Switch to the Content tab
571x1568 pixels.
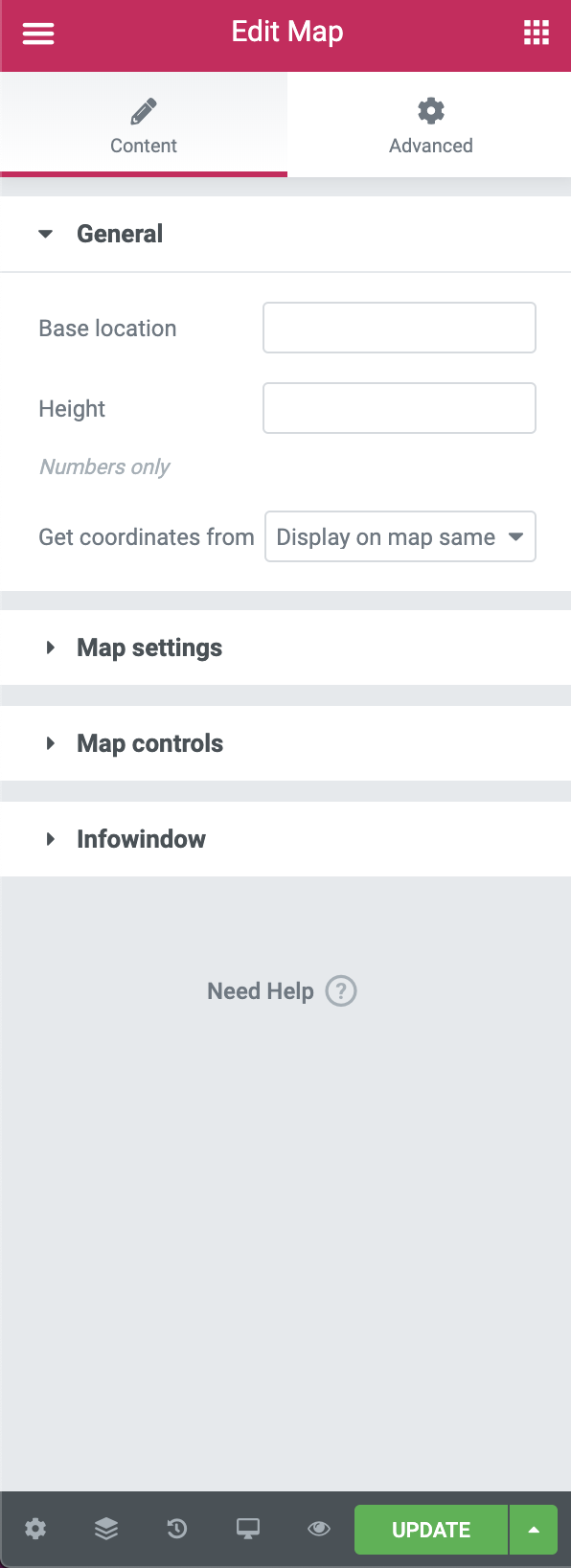coord(143,125)
